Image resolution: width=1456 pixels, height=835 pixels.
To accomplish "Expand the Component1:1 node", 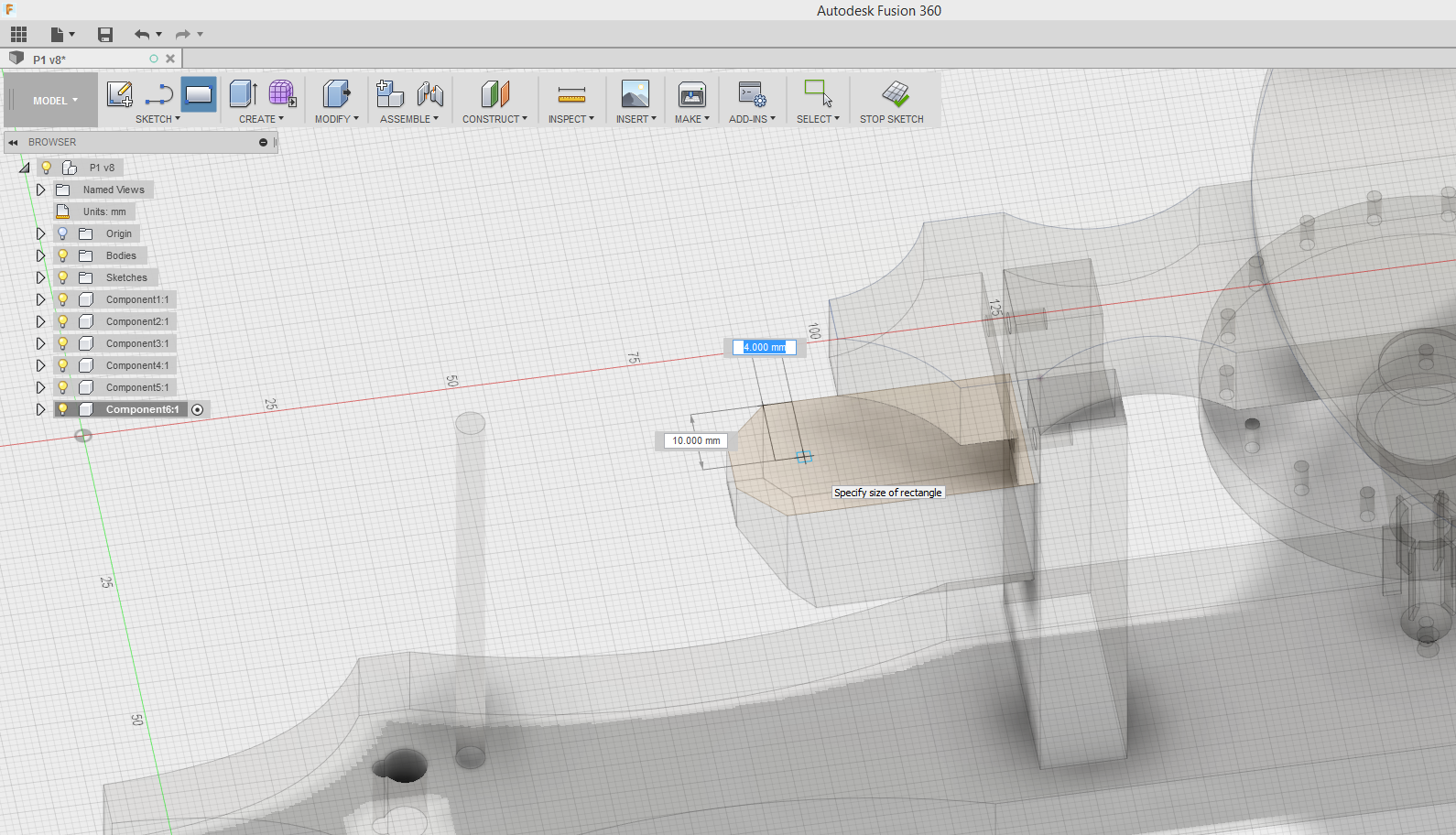I will pyautogui.click(x=40, y=299).
